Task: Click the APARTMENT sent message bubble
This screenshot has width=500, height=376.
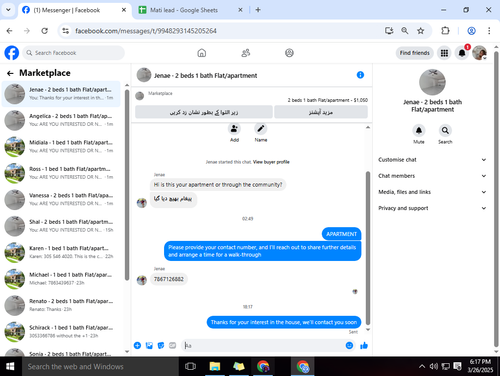Action: coord(341,234)
